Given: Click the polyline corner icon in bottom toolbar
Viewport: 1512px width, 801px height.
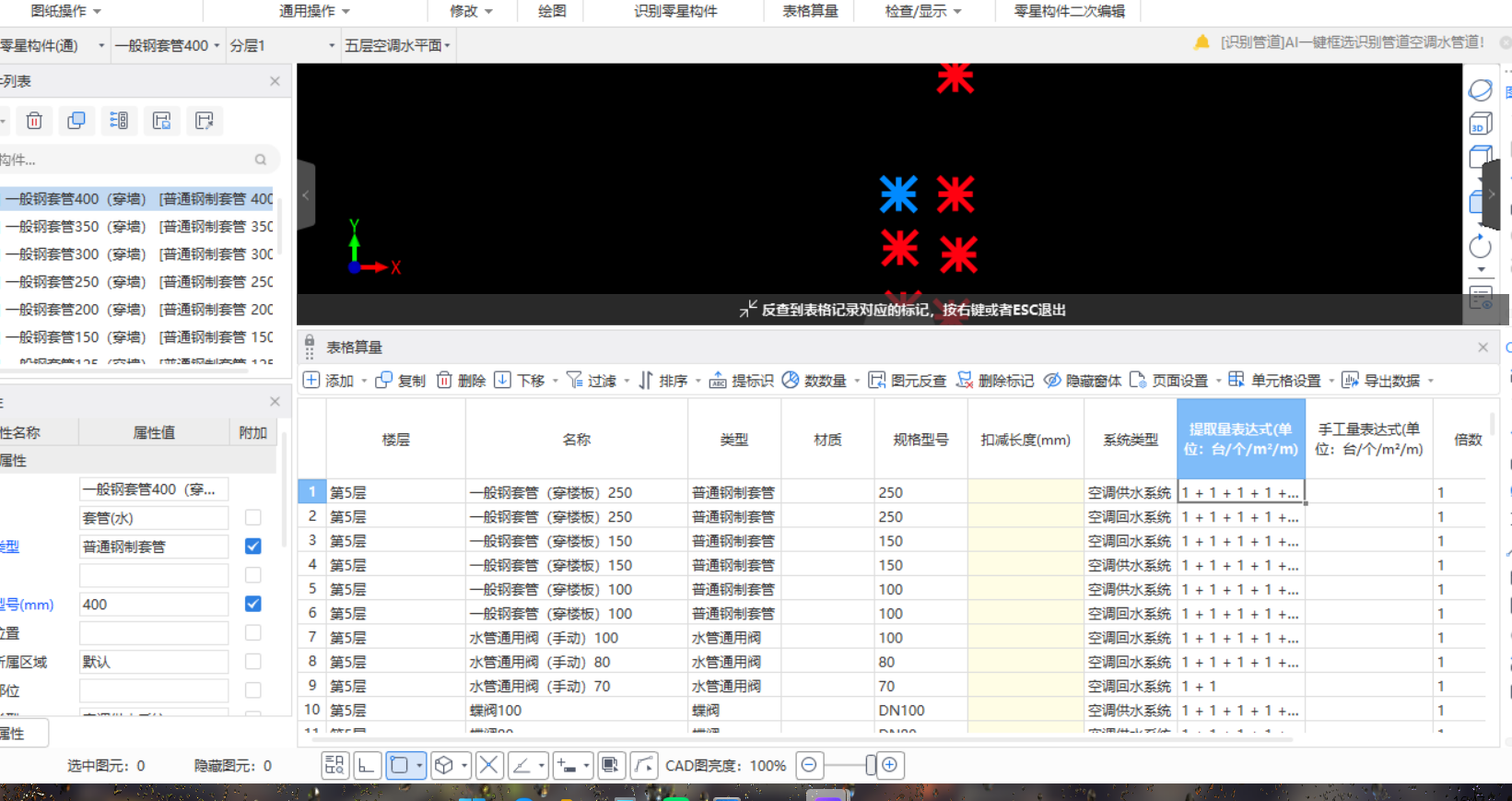Looking at the screenshot, I should coord(644,765).
